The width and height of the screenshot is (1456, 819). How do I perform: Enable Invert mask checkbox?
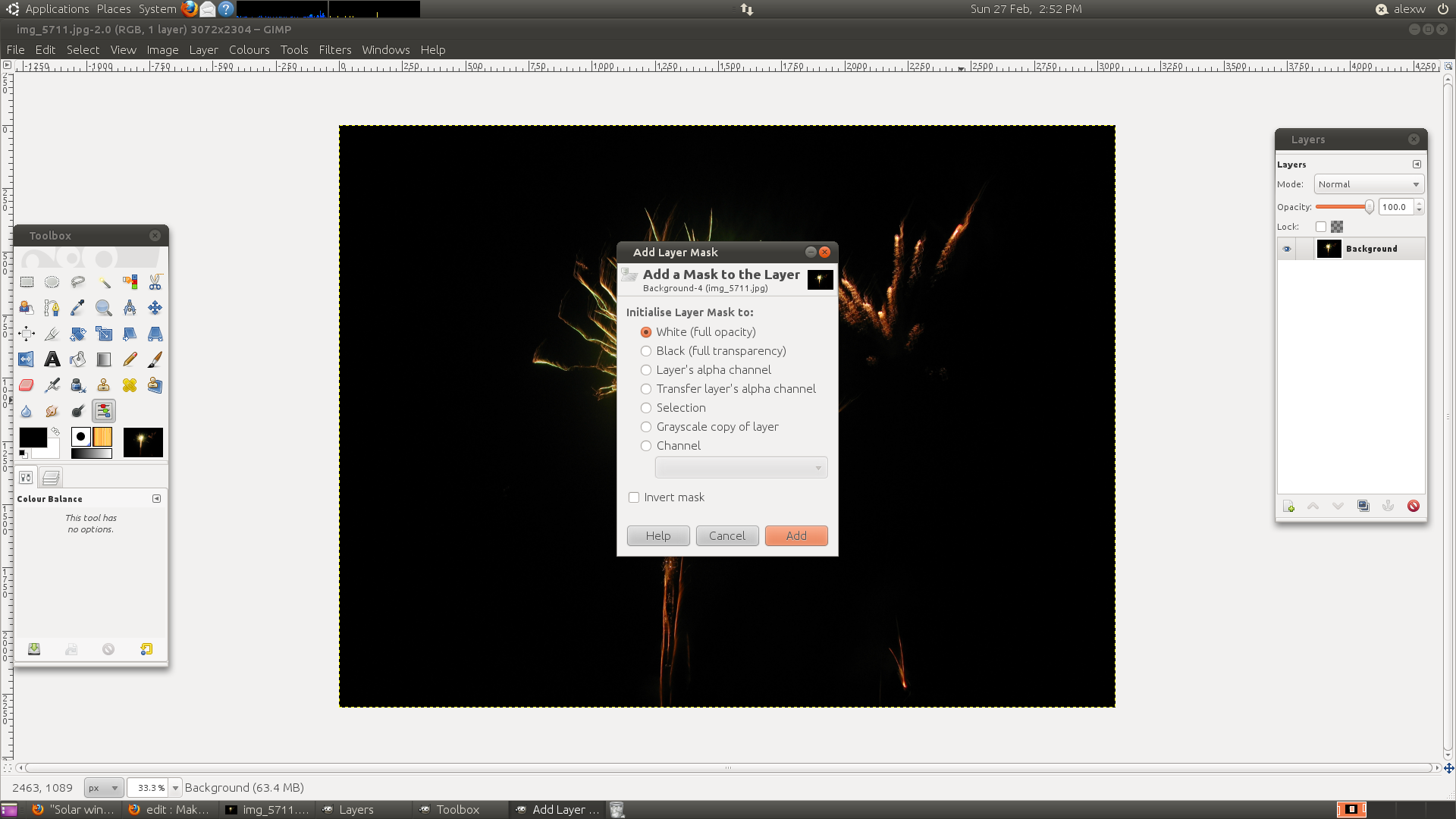pyautogui.click(x=633, y=497)
